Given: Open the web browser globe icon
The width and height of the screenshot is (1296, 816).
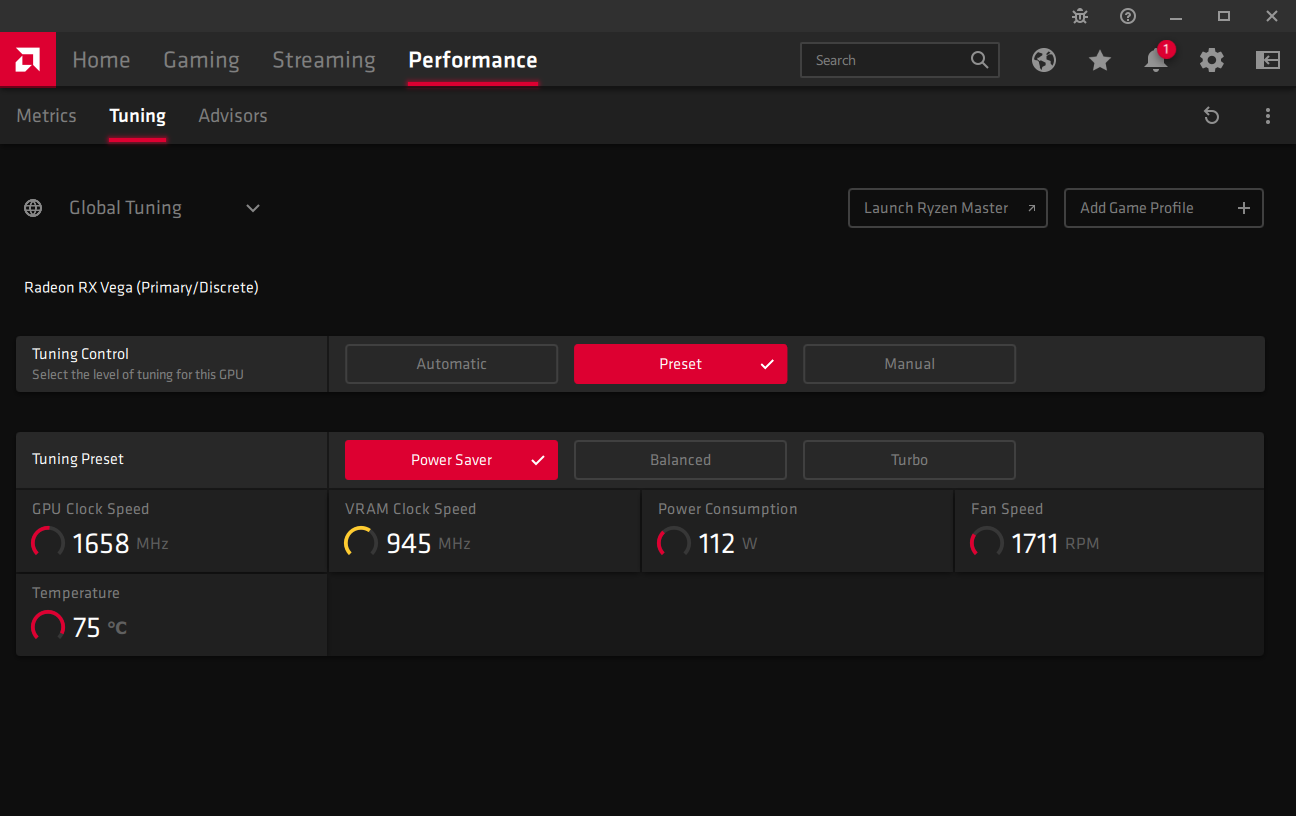Looking at the screenshot, I should [1044, 60].
